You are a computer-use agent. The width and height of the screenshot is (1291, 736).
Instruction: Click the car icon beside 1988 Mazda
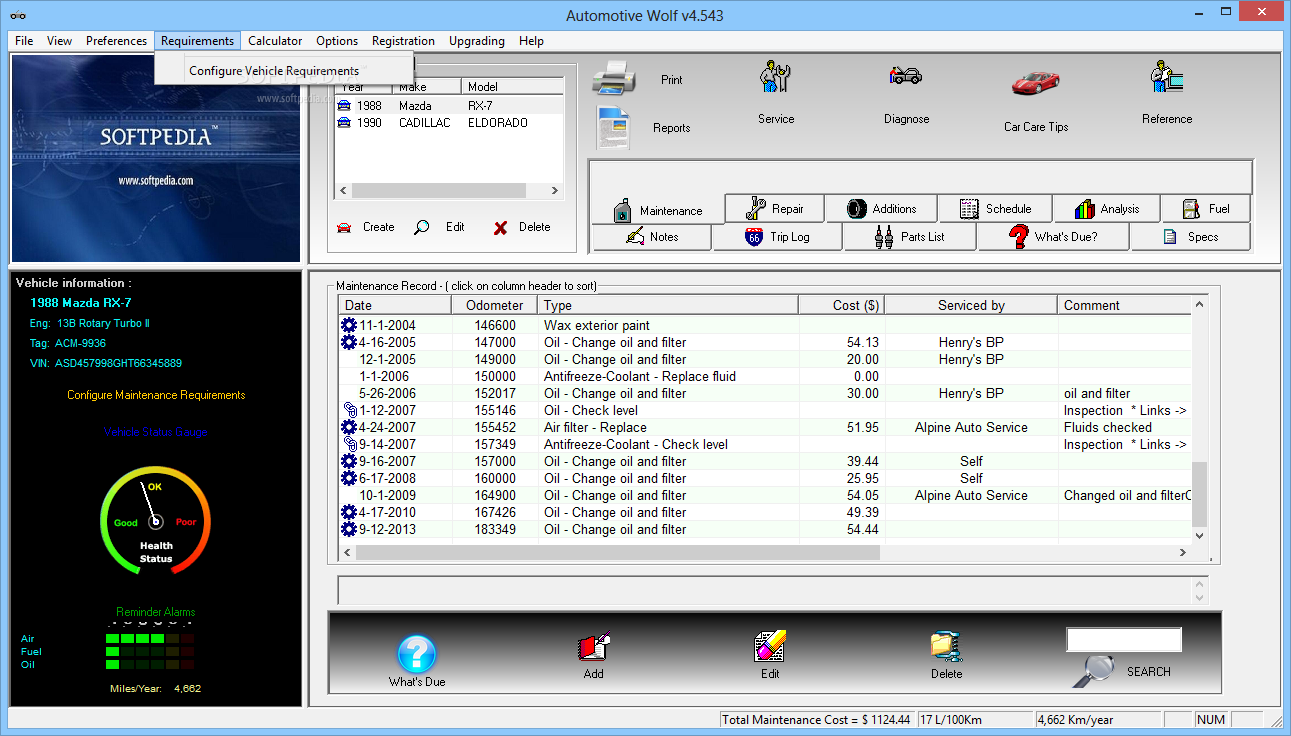[x=345, y=105]
